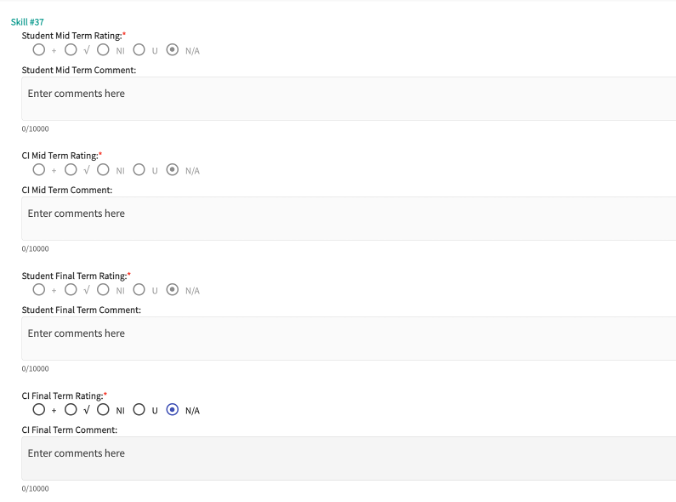Screen dimensions: 676x502
Task: Select '+' for CI Final Term Rating
Action: 38,409
